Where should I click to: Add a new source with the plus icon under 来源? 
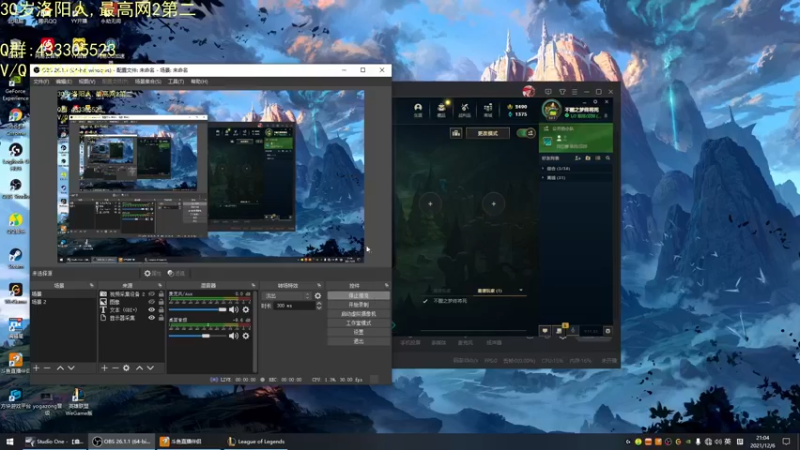104,368
